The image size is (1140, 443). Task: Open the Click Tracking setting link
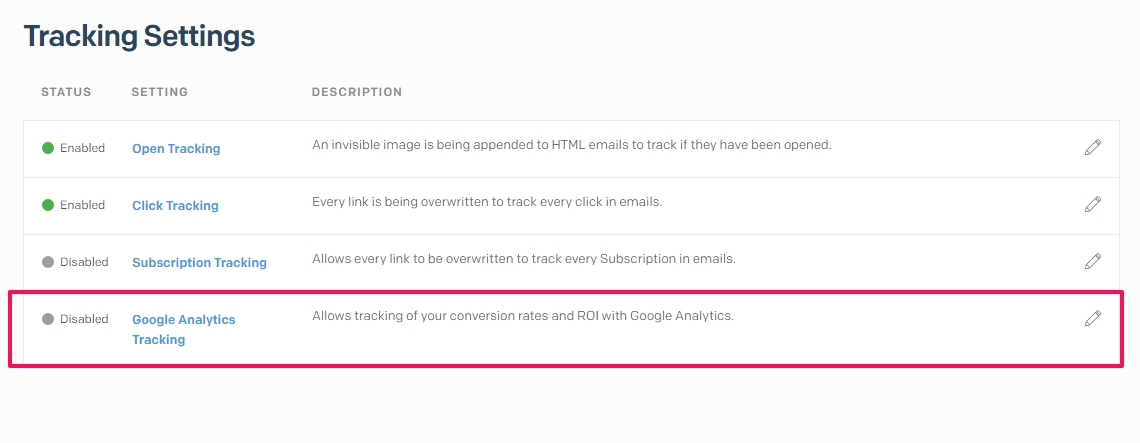175,206
